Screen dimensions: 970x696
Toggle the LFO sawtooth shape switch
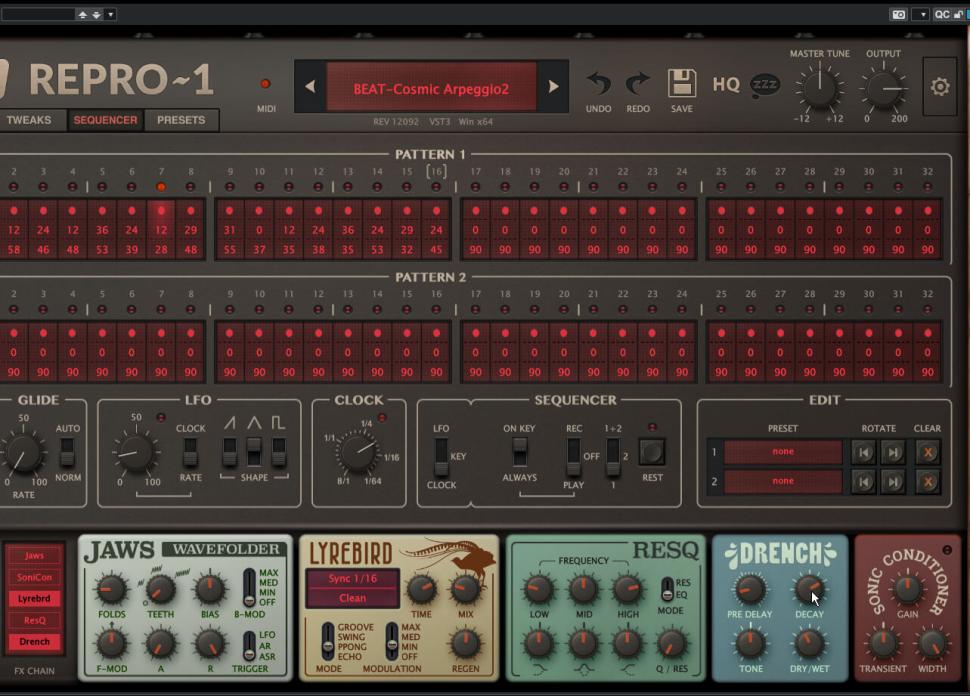(x=230, y=452)
